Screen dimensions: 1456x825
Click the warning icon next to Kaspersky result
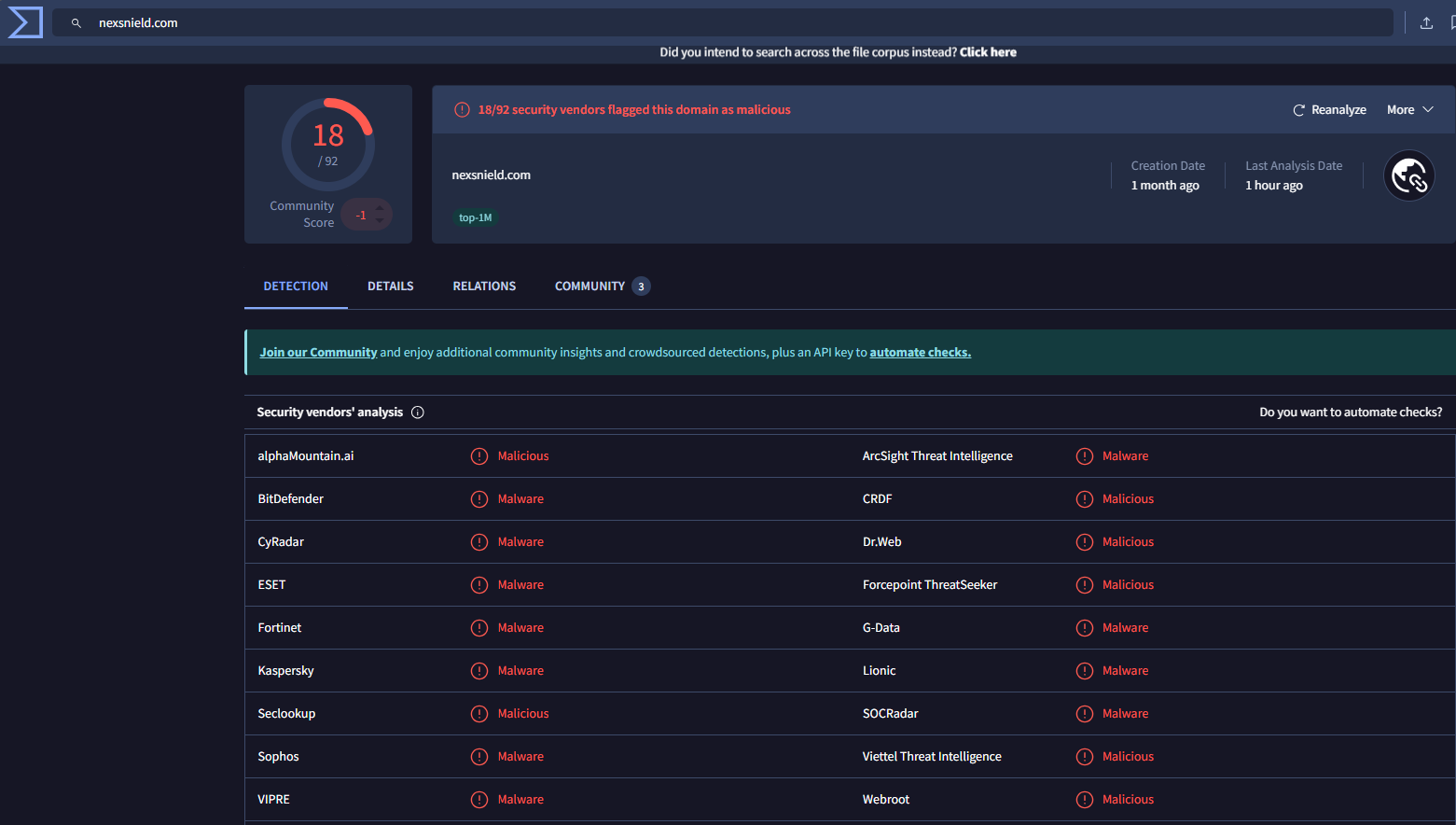(479, 671)
